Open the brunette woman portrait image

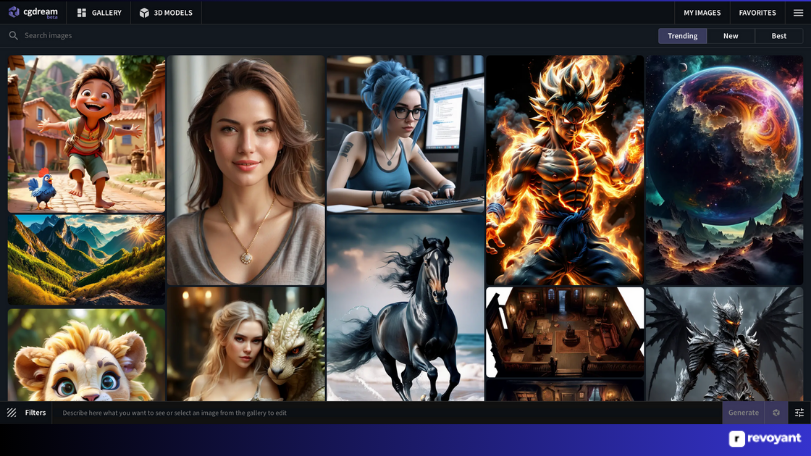point(246,170)
